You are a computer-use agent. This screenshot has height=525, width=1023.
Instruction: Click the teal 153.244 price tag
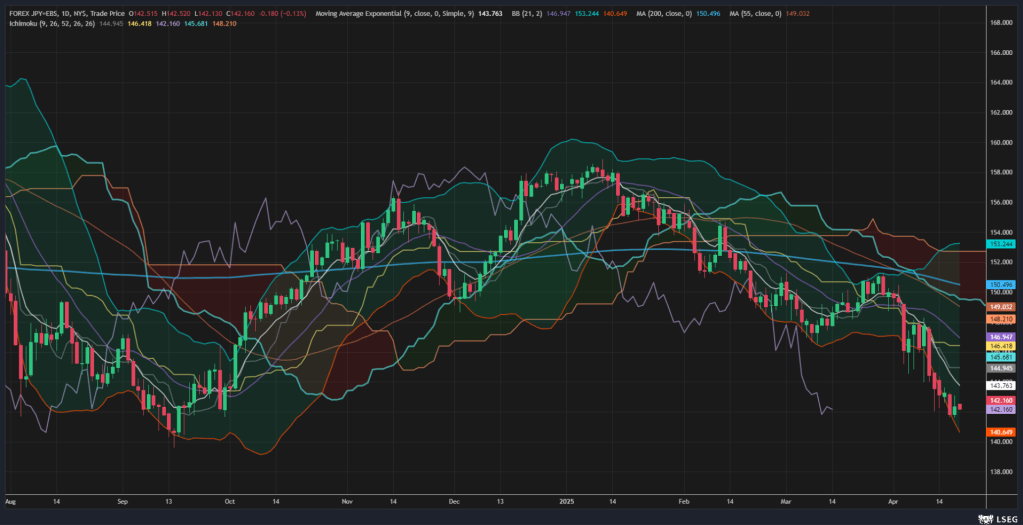point(1002,243)
